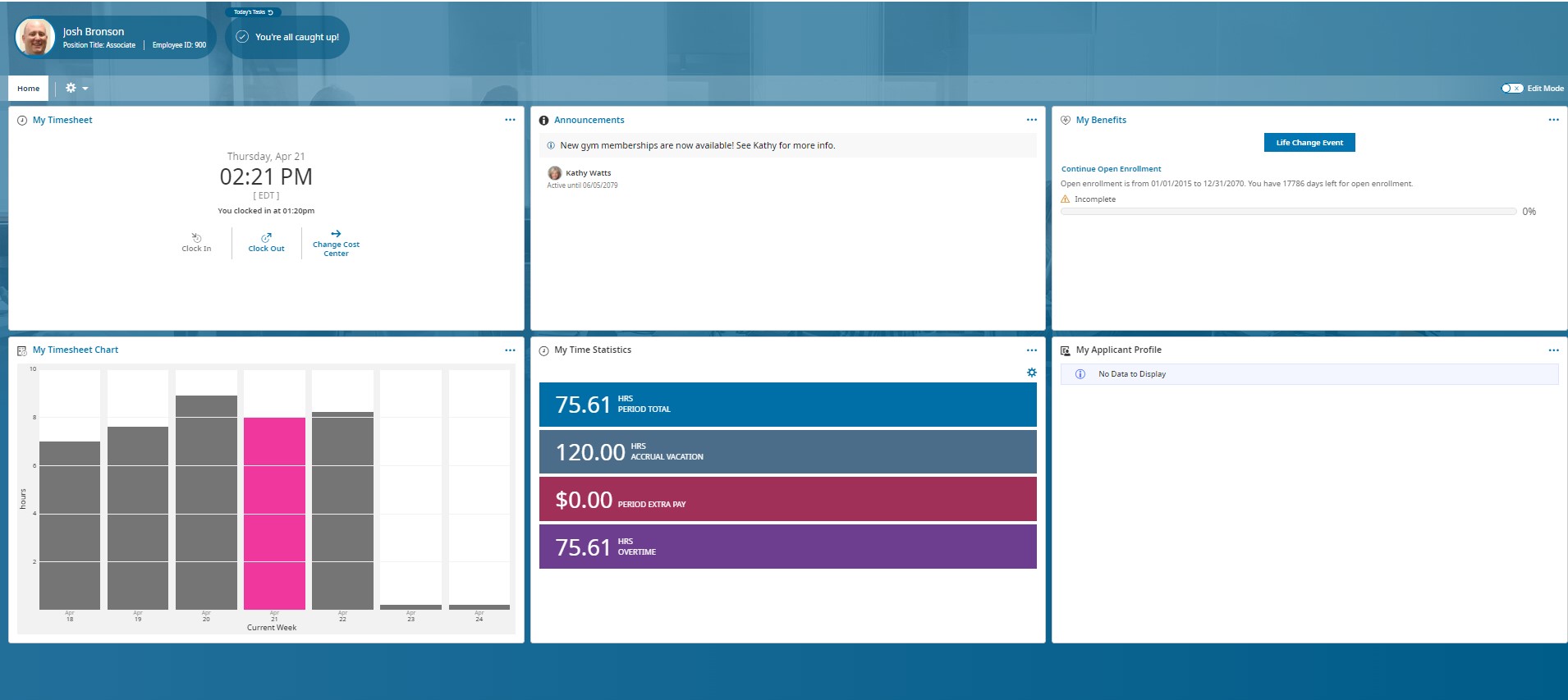Click the Announcements info icon
This screenshot has height=700, width=1568.
click(x=543, y=121)
